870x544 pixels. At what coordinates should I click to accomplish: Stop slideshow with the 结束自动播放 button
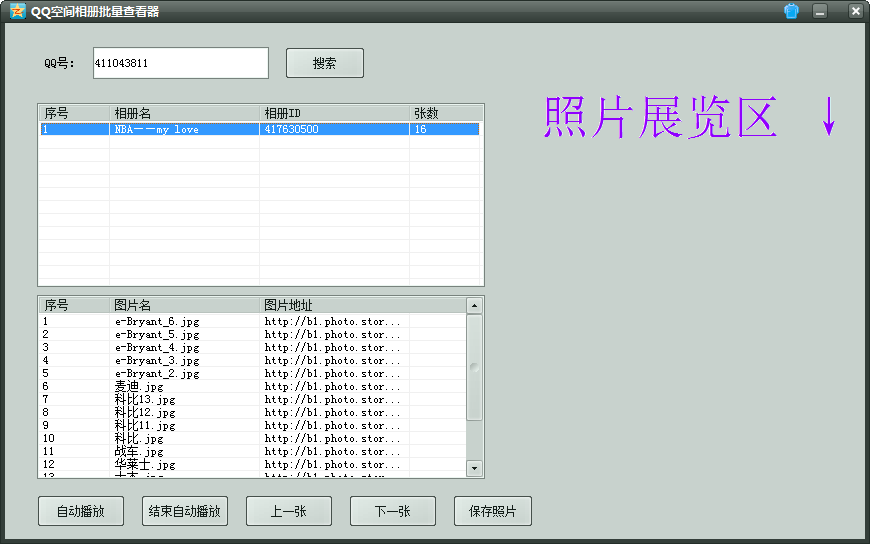(x=185, y=511)
